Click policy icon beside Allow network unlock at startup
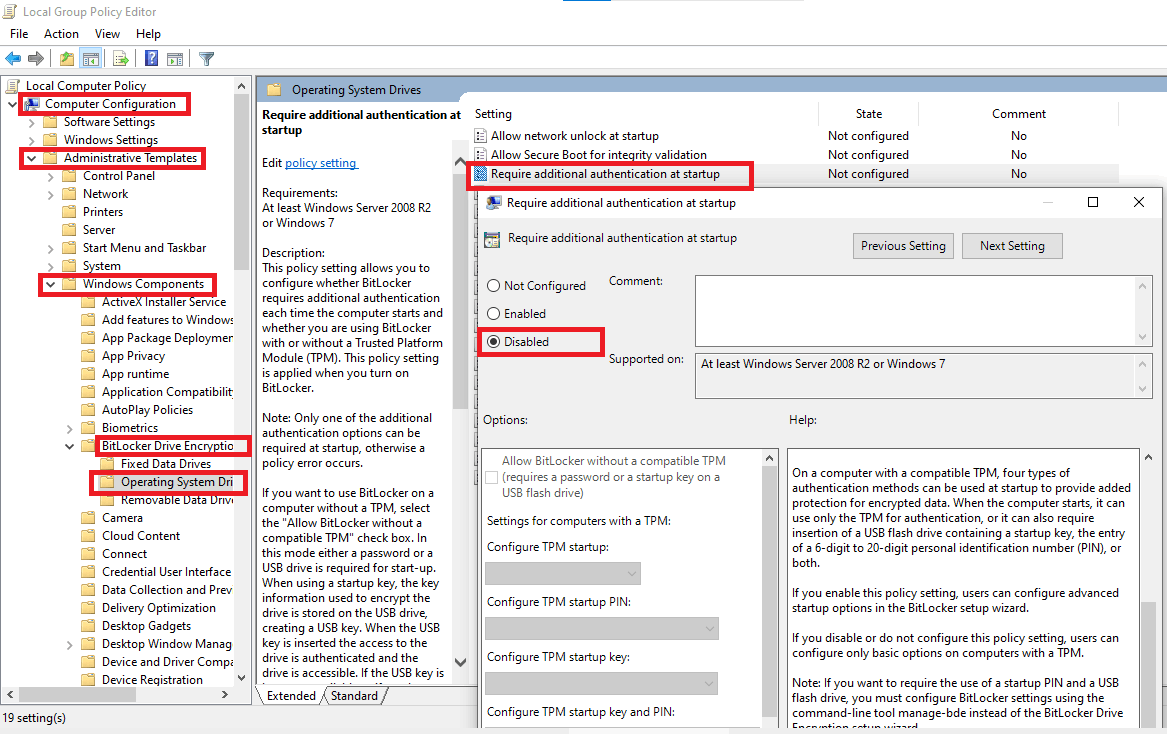The height and width of the screenshot is (734, 1167). [x=481, y=135]
